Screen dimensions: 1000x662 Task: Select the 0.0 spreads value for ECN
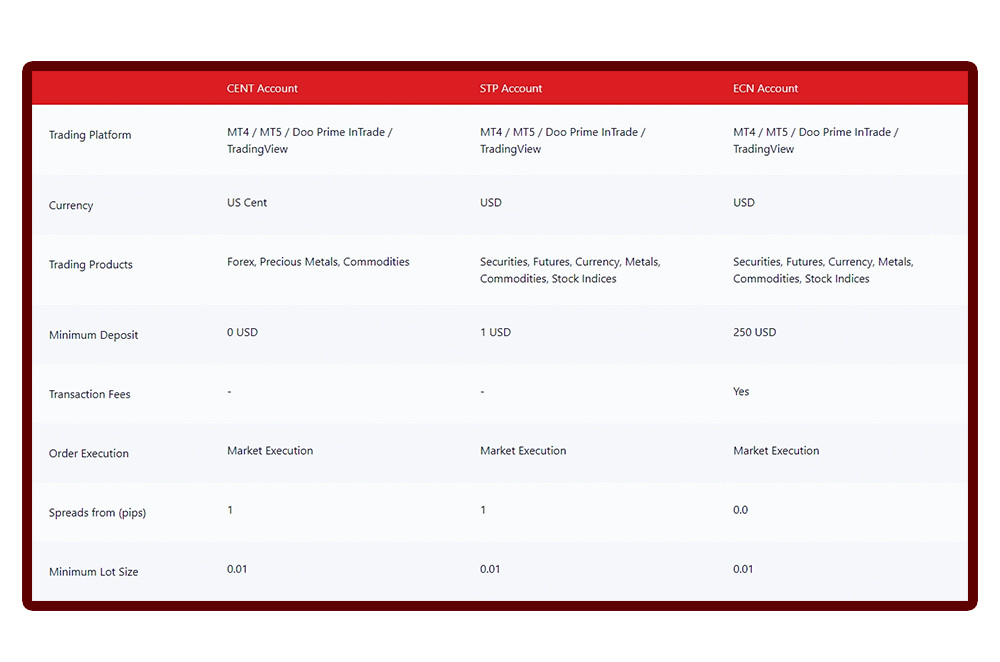740,510
